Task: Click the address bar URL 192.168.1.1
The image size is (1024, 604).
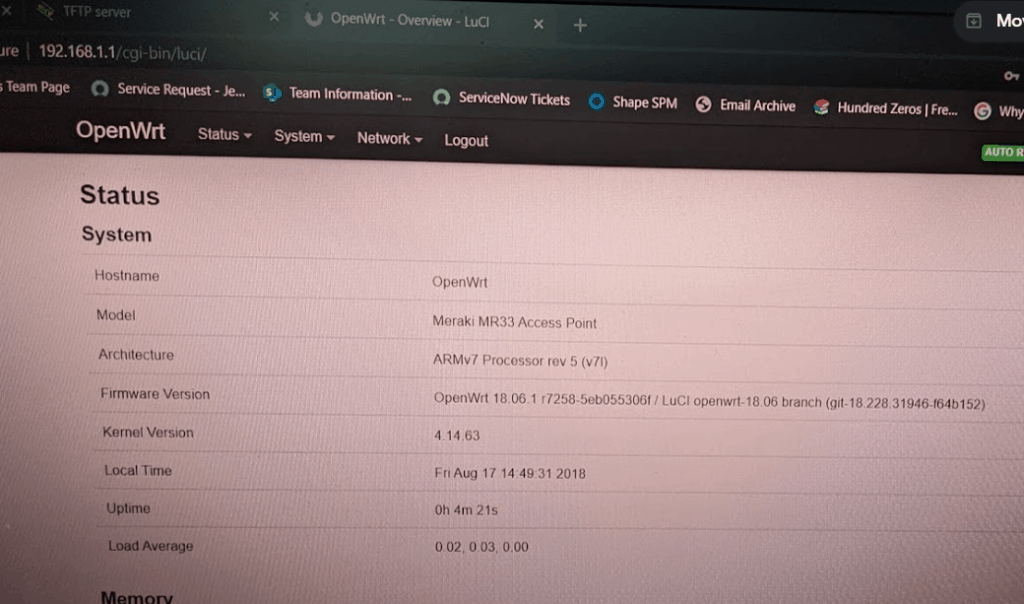Action: [x=122, y=52]
